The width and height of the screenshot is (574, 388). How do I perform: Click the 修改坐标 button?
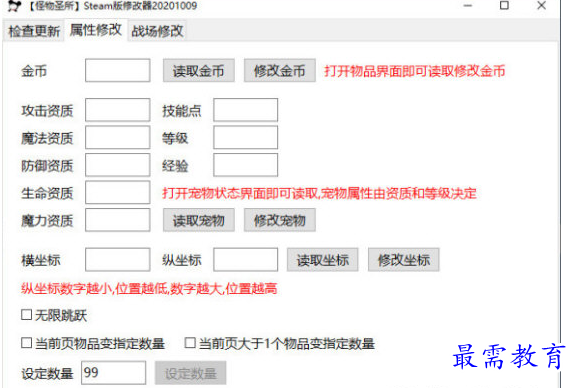404,260
